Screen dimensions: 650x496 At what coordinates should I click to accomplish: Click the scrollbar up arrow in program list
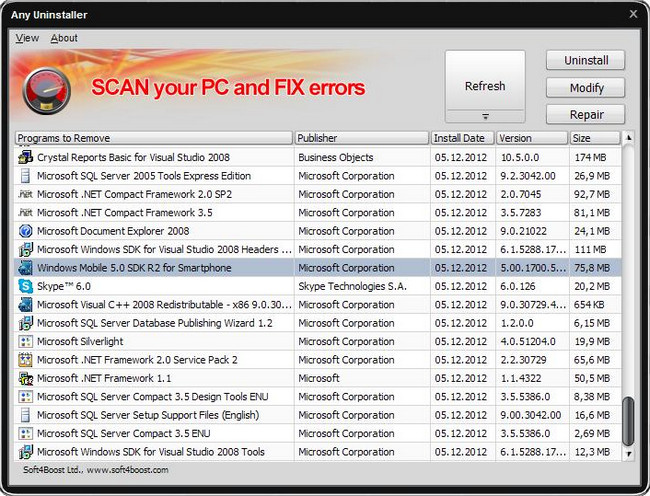[628, 138]
